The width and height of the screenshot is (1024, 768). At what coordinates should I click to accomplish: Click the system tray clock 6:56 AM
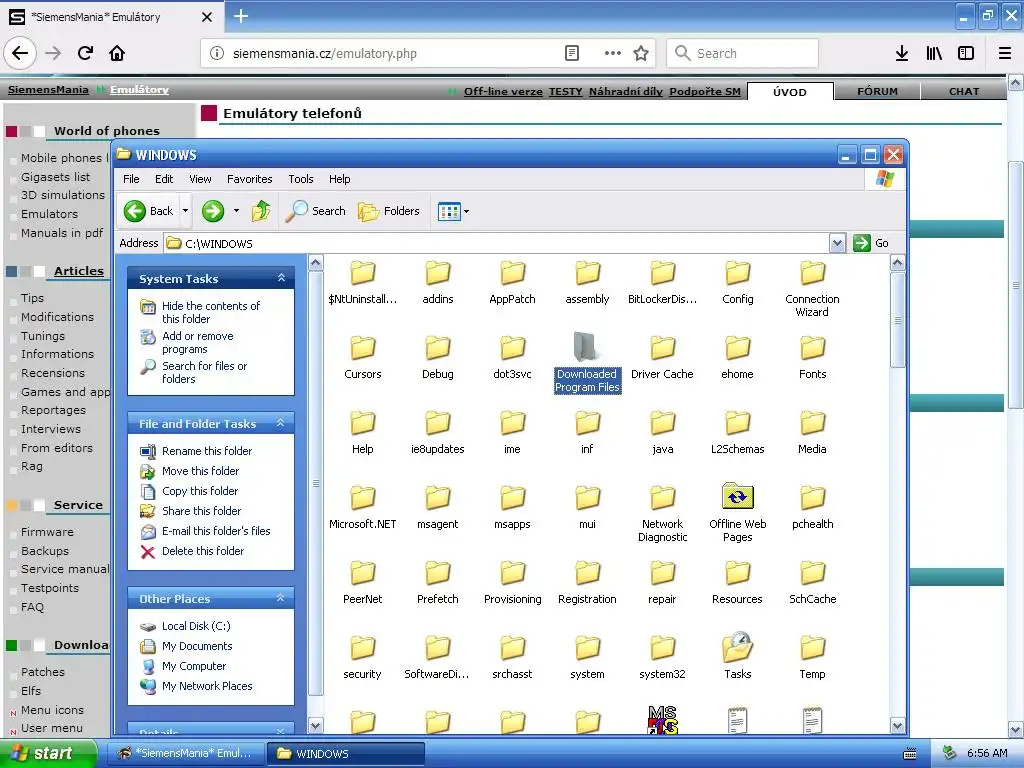(x=987, y=753)
